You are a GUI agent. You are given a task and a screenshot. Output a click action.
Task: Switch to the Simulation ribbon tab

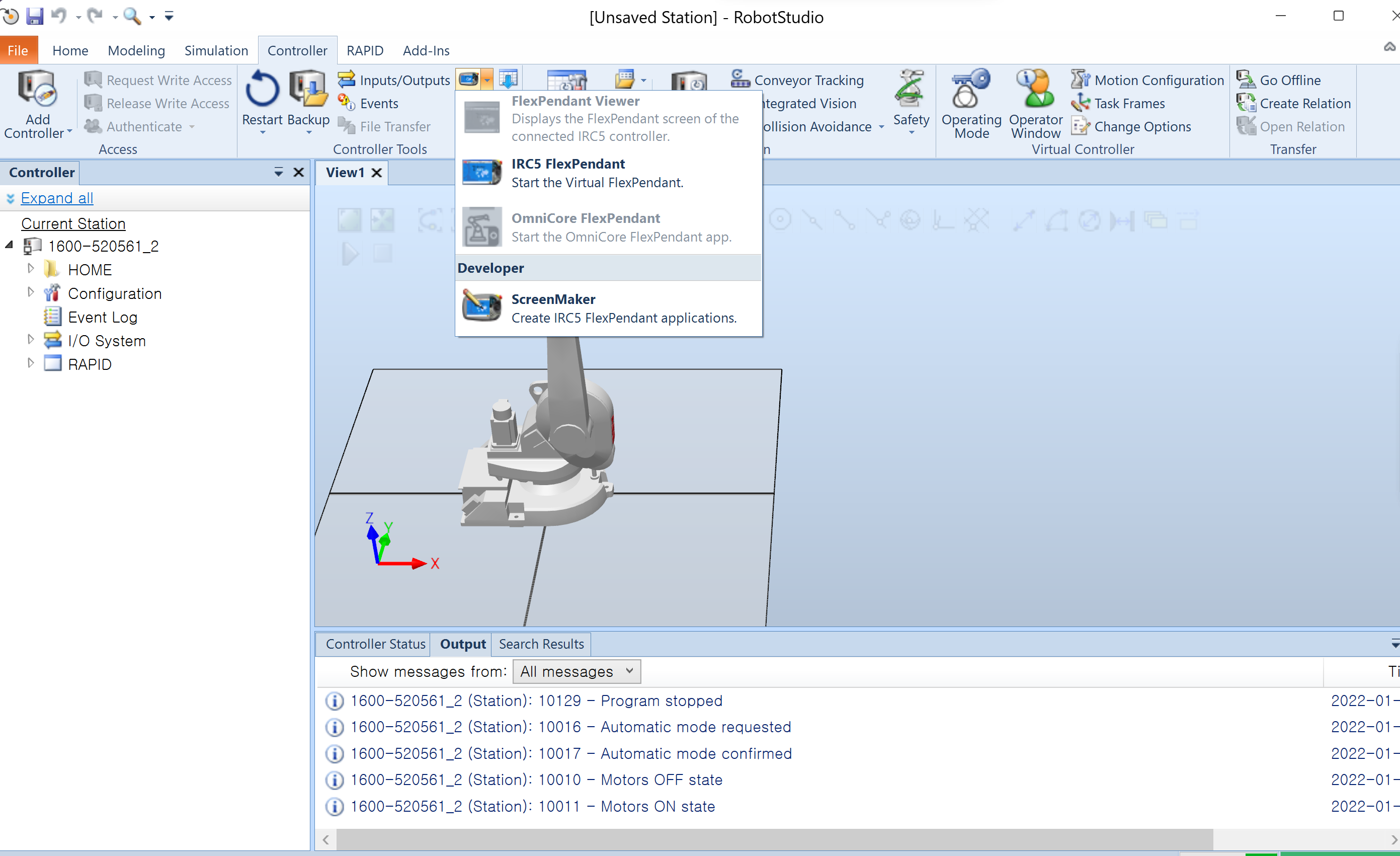(x=216, y=51)
